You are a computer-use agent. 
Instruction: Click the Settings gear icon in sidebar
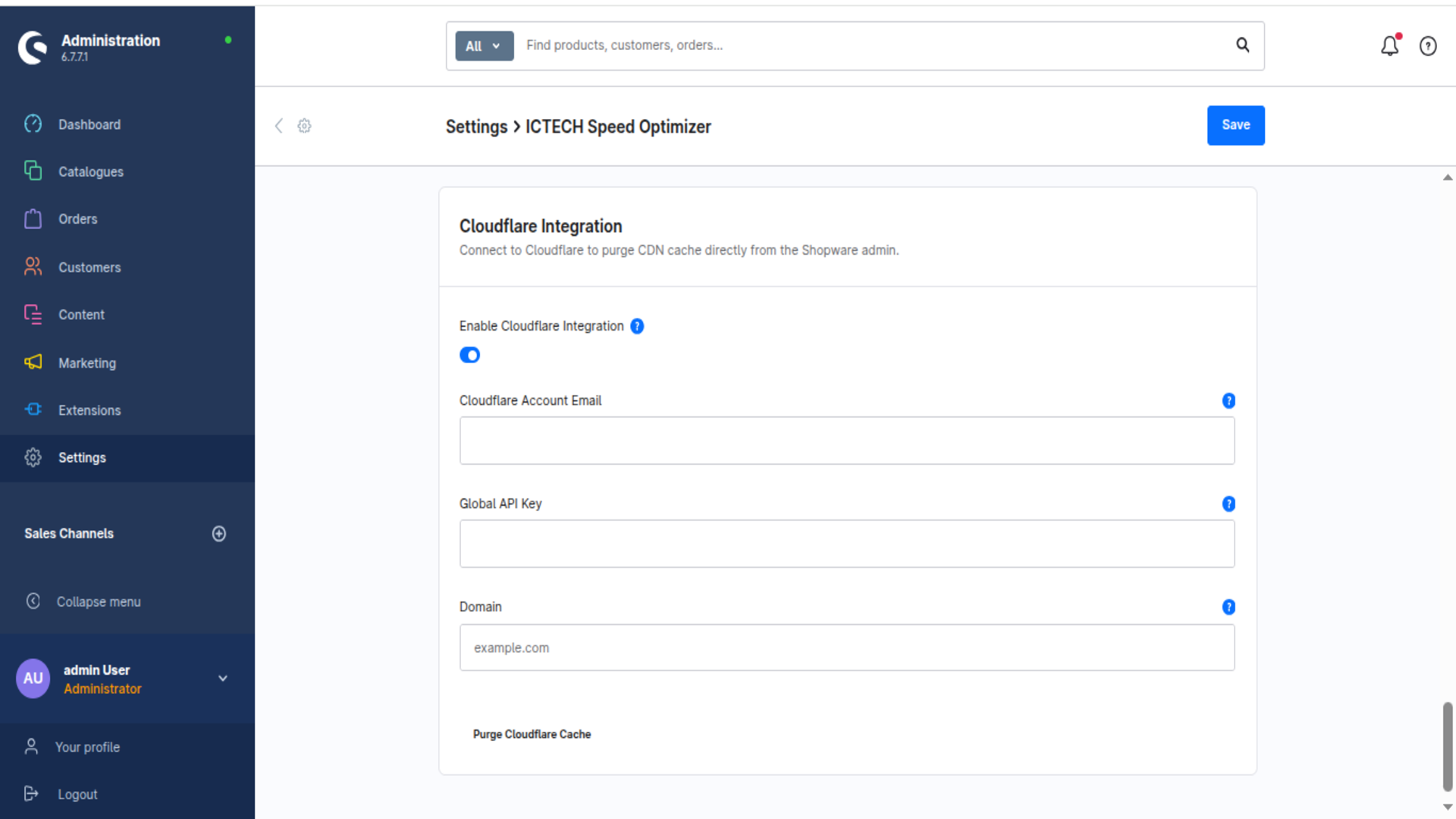(x=33, y=457)
